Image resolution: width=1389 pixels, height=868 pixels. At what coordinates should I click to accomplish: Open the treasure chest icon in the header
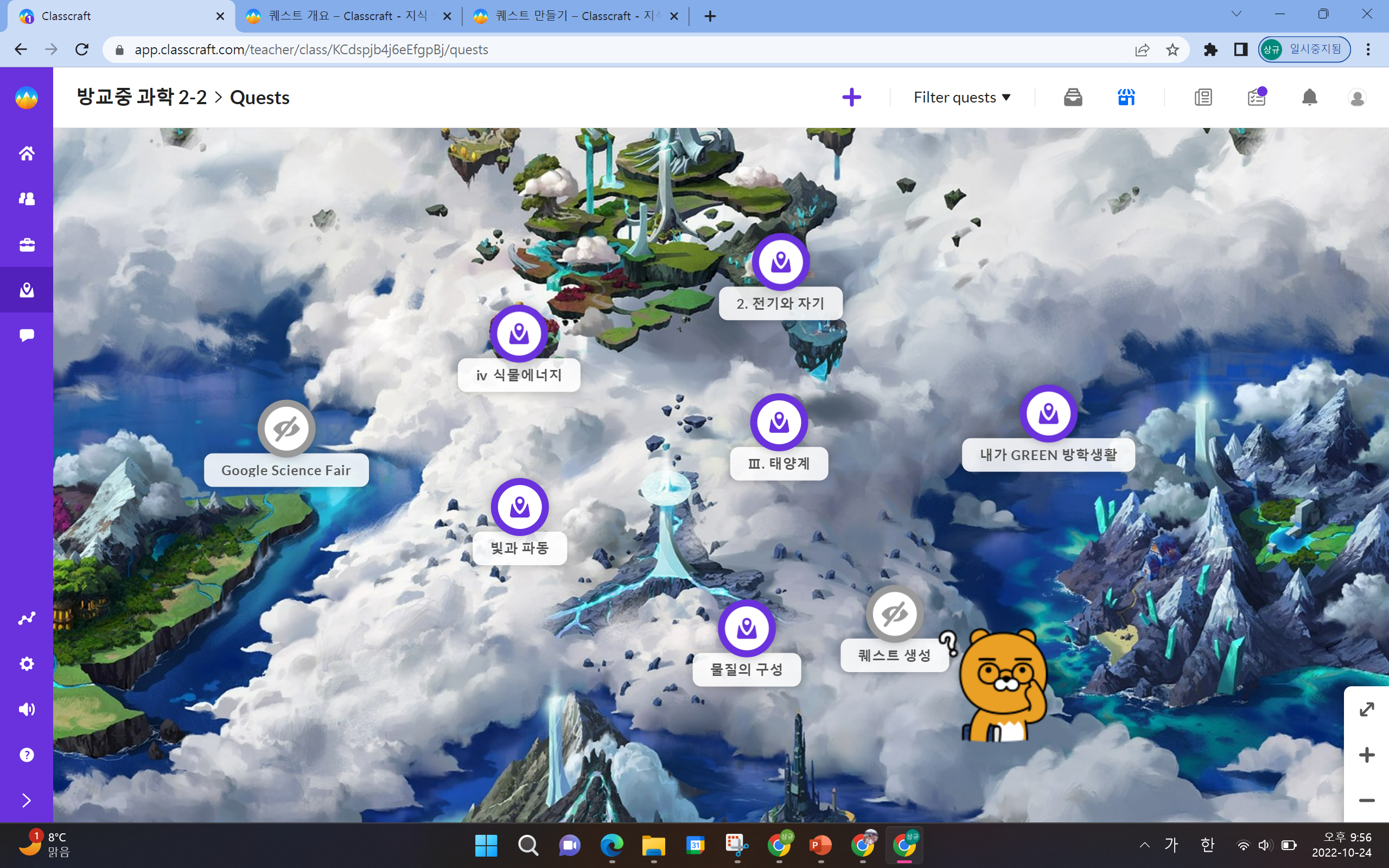(x=1073, y=98)
